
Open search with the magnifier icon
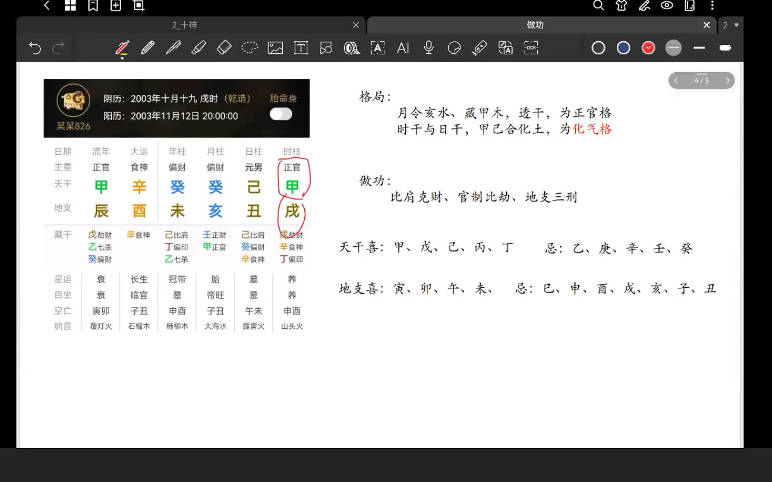click(x=598, y=6)
